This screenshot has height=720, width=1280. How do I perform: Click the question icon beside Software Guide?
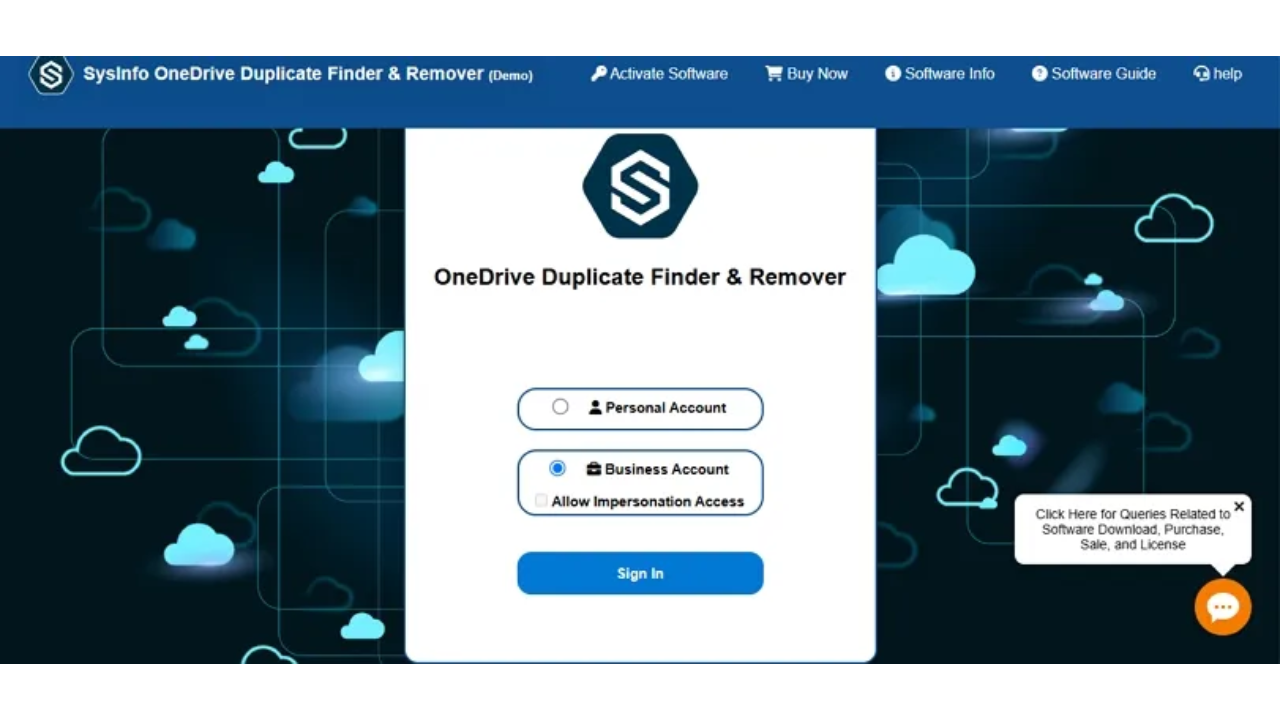pyautogui.click(x=1040, y=74)
